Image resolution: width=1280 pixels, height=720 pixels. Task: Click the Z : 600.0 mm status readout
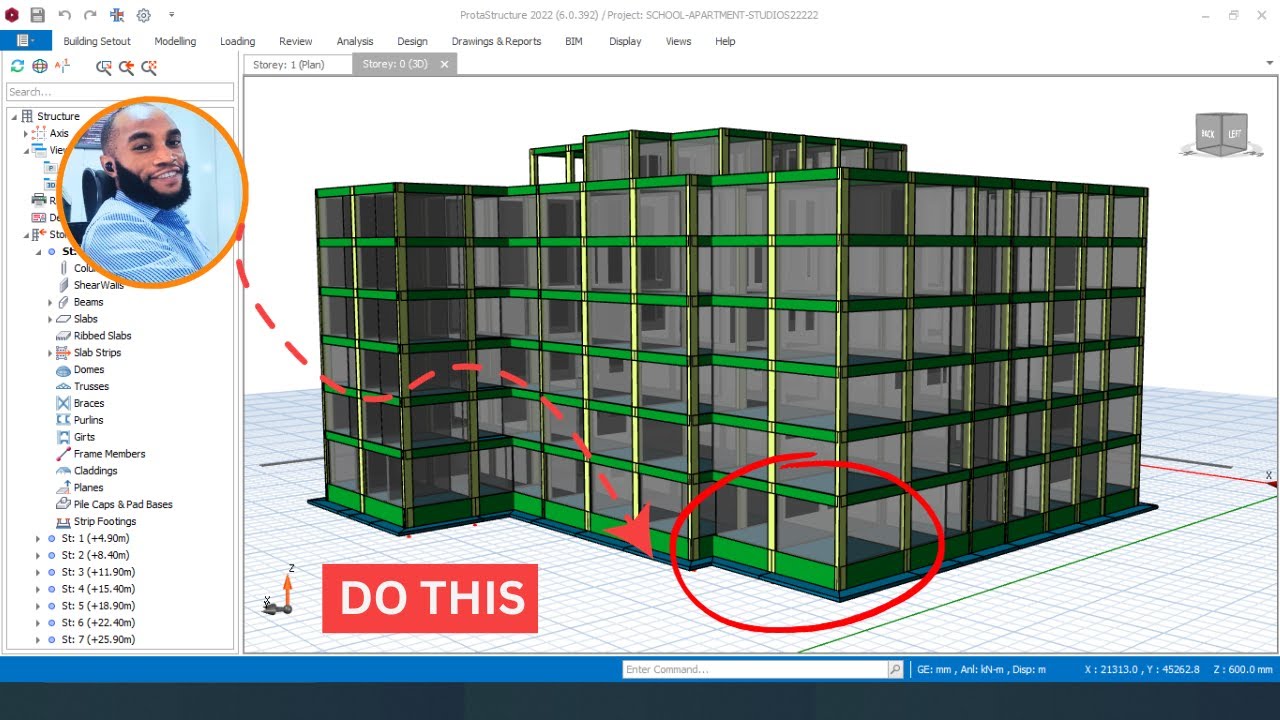(x=1242, y=670)
